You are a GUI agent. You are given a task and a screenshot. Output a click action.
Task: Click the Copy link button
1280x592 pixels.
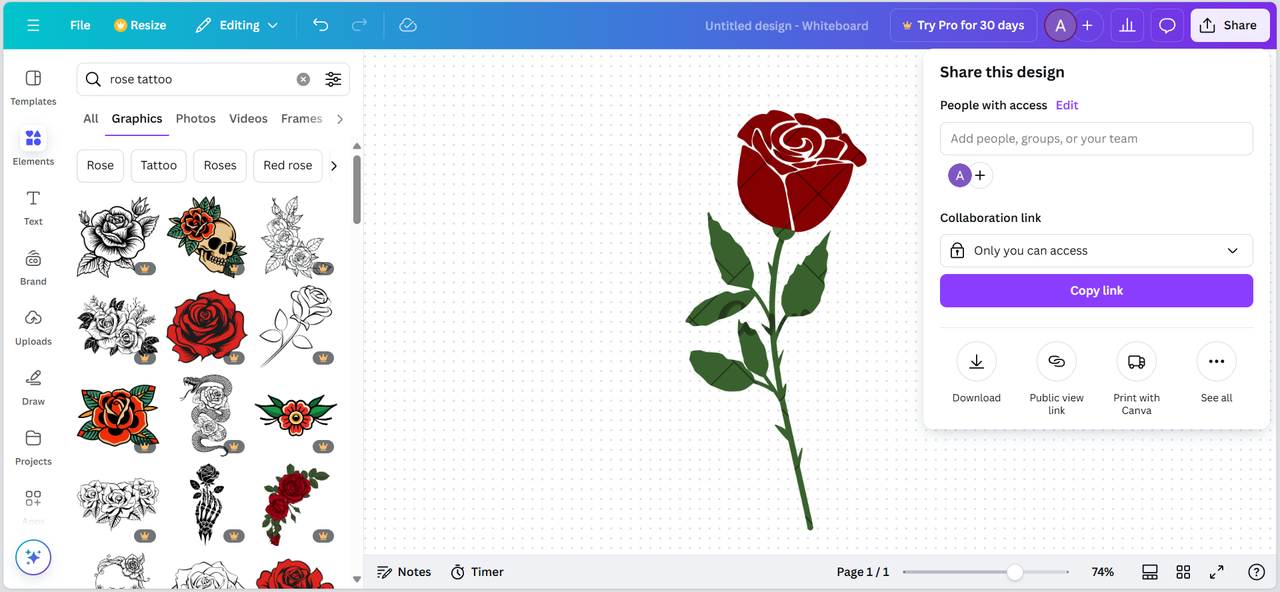click(x=1096, y=291)
